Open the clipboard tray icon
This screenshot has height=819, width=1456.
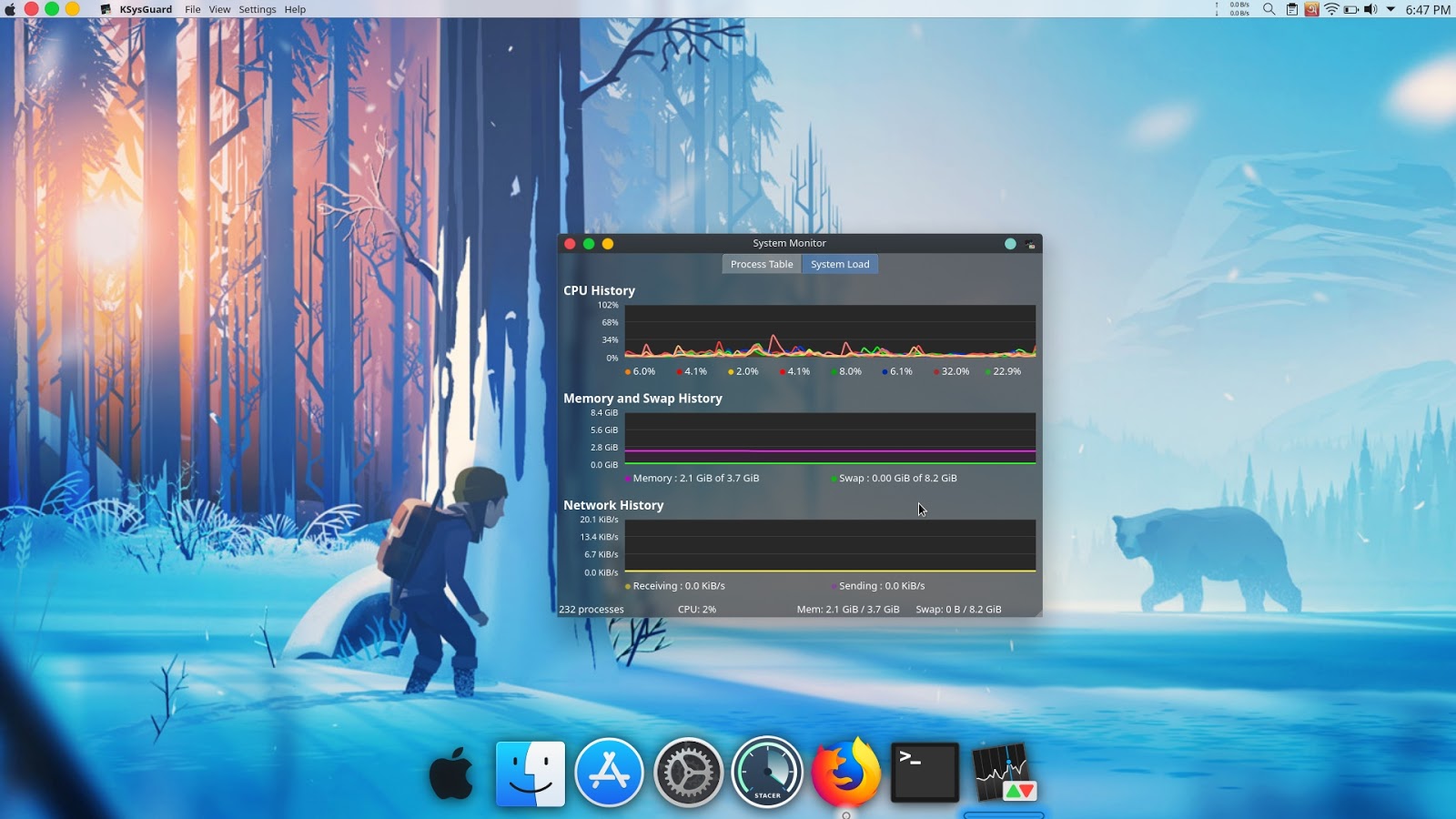coord(1291,9)
